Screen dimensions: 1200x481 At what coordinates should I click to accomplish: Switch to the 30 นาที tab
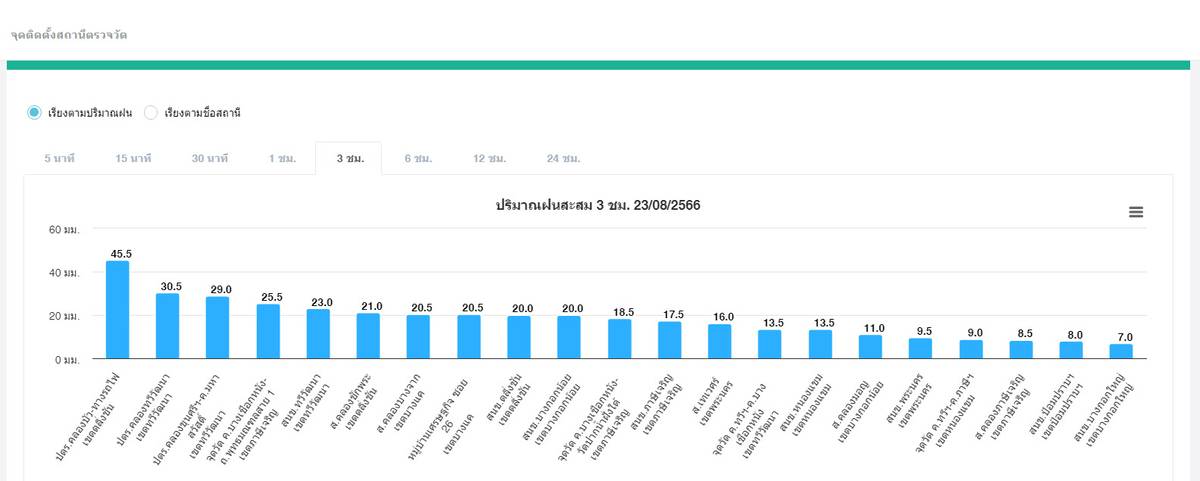[x=210, y=159]
